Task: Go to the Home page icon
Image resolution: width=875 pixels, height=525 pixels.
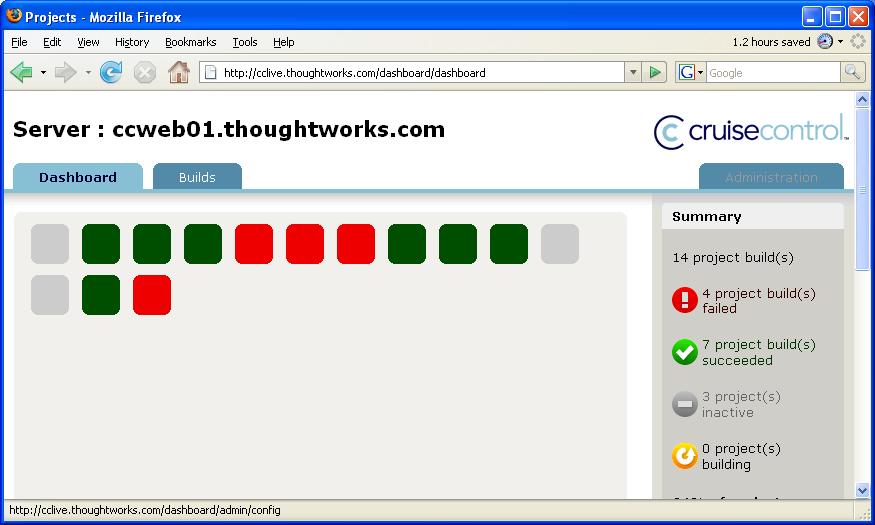Action: click(x=178, y=72)
